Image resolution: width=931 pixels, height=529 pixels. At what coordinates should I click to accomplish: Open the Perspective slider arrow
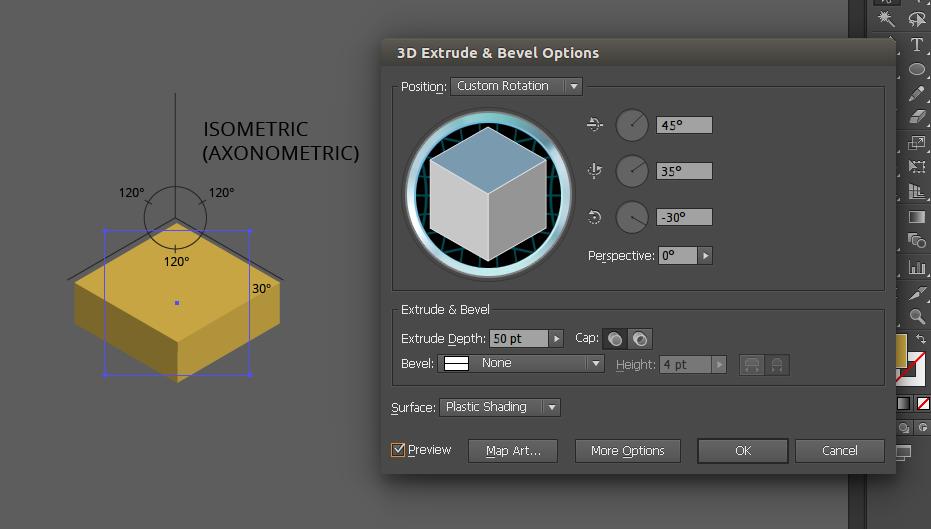pos(705,255)
